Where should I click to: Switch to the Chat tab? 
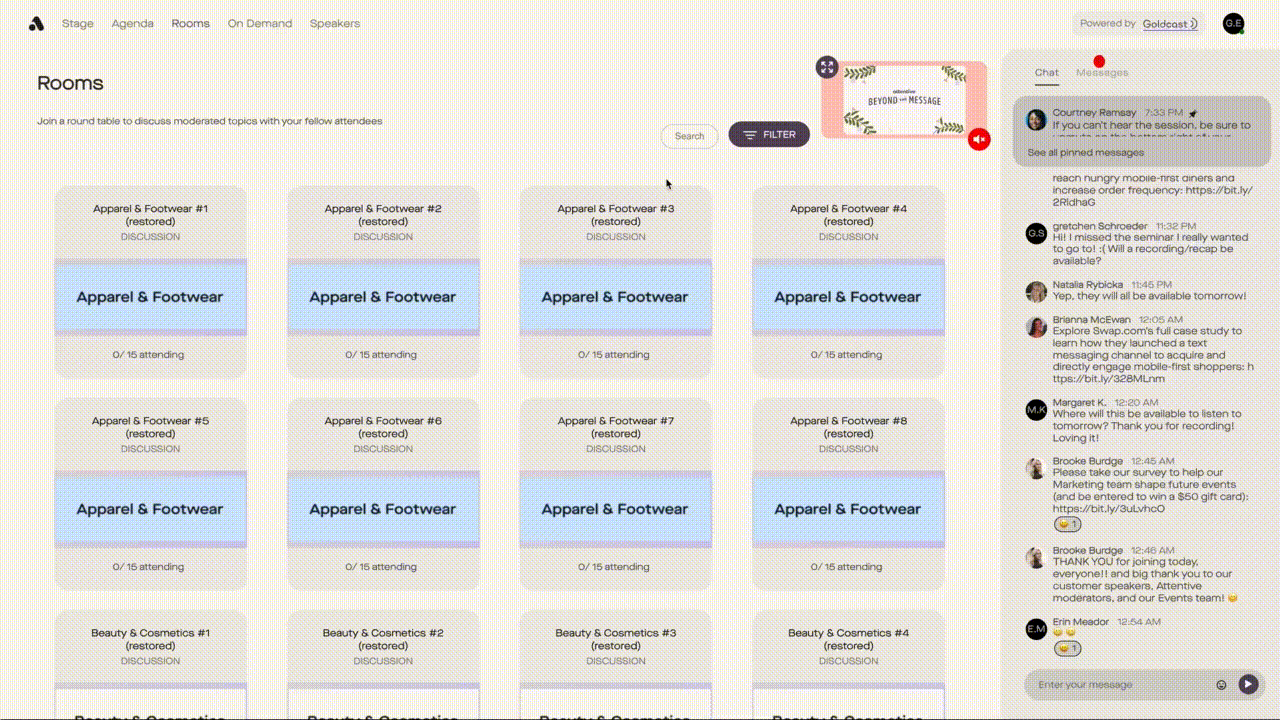click(x=1047, y=72)
